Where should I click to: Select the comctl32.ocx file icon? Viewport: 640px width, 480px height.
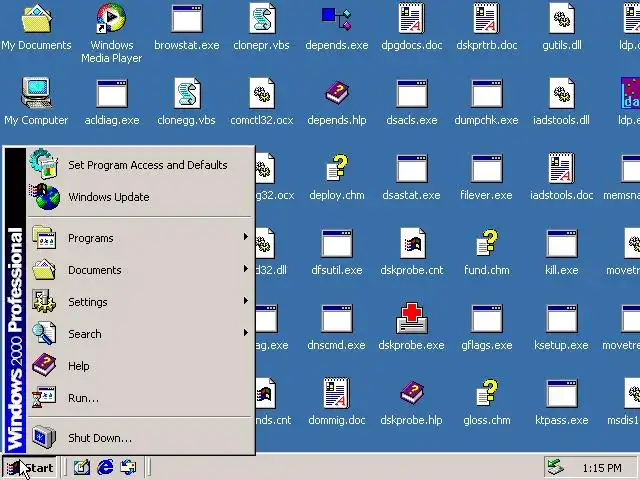[262, 94]
